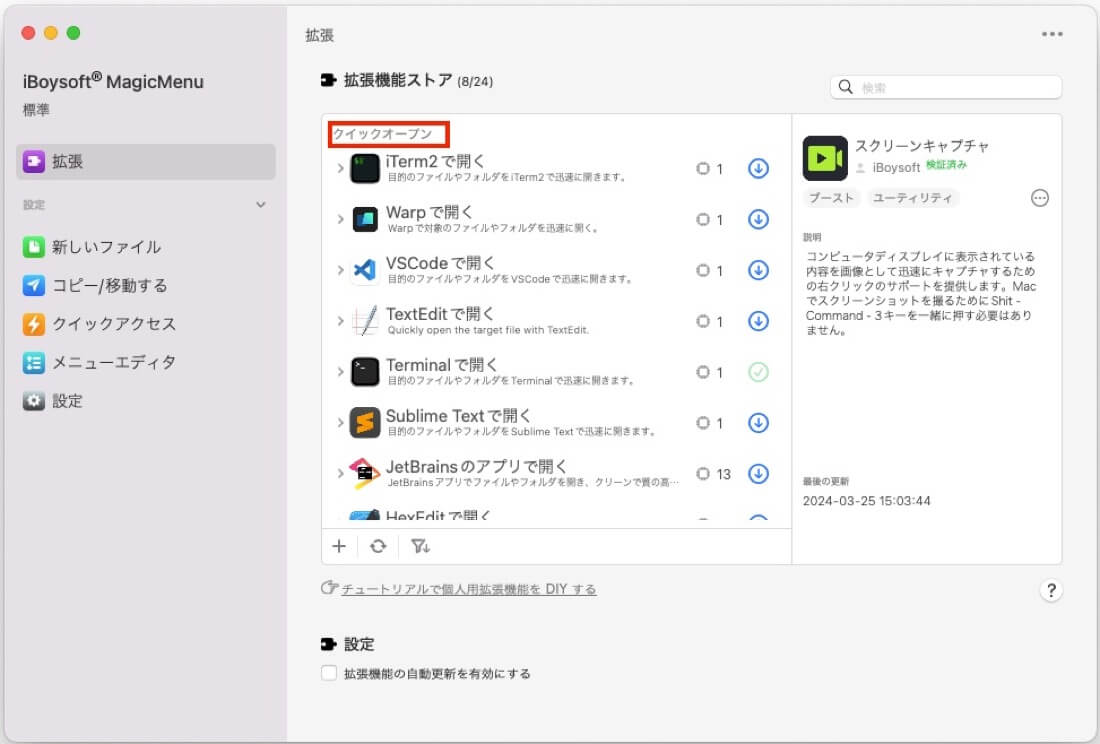This screenshot has width=1100, height=744.
Task: Click the iTerm2 app icon
Action: pos(365,168)
